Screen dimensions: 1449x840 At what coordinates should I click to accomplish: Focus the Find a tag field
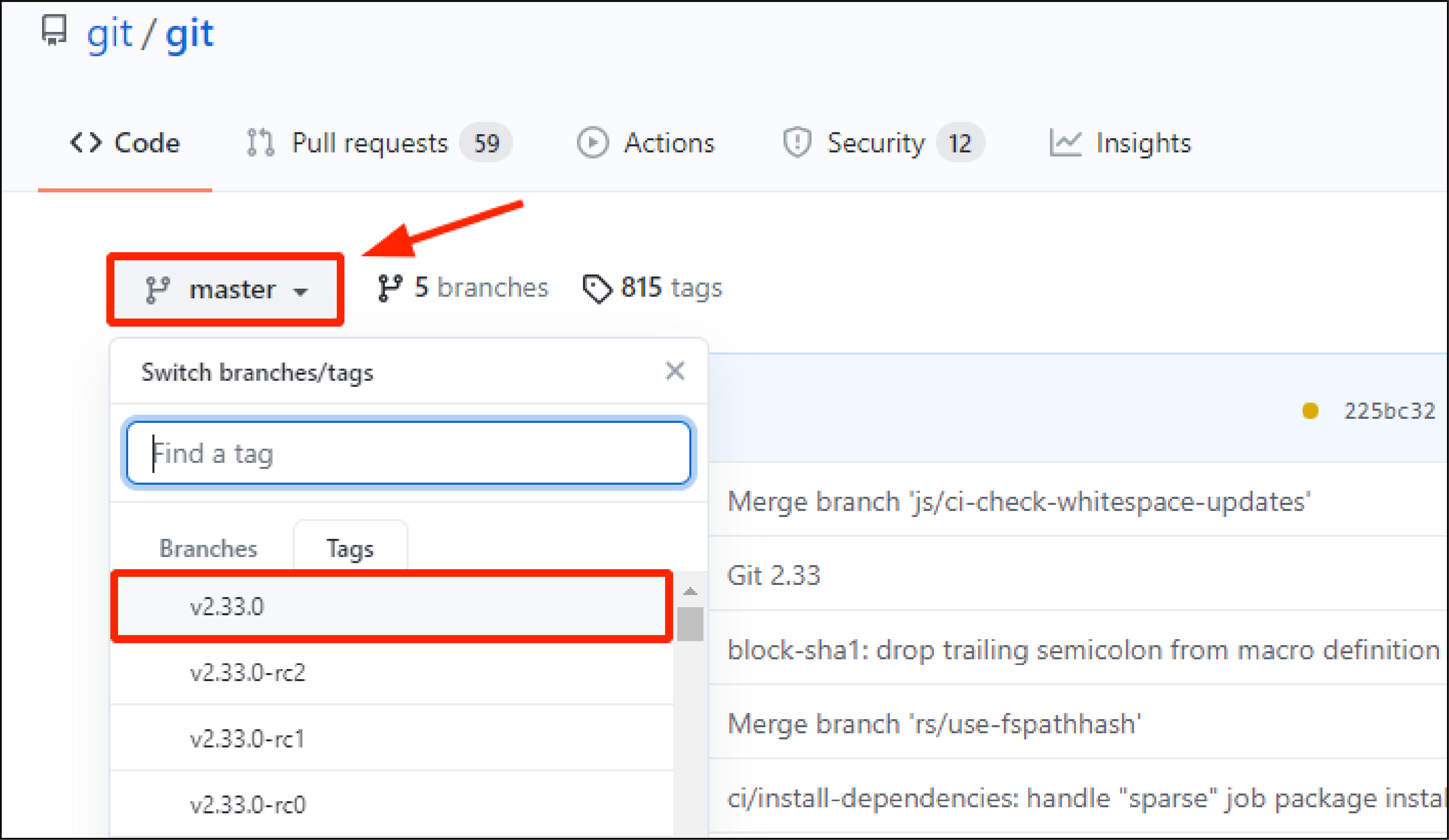pyautogui.click(x=409, y=453)
